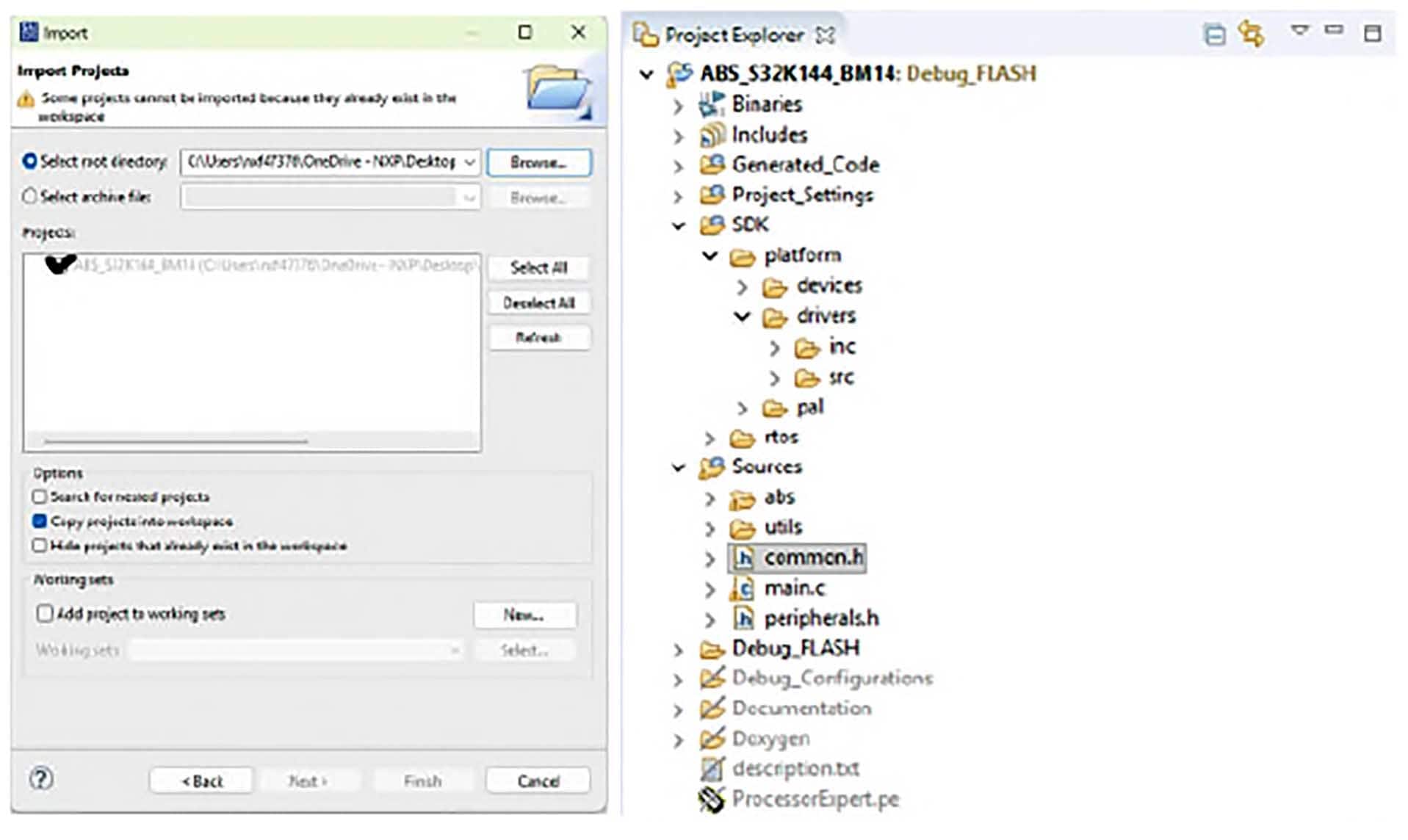This screenshot has height=840, width=1408.
Task: Collapse the platform folder
Action: (710, 256)
